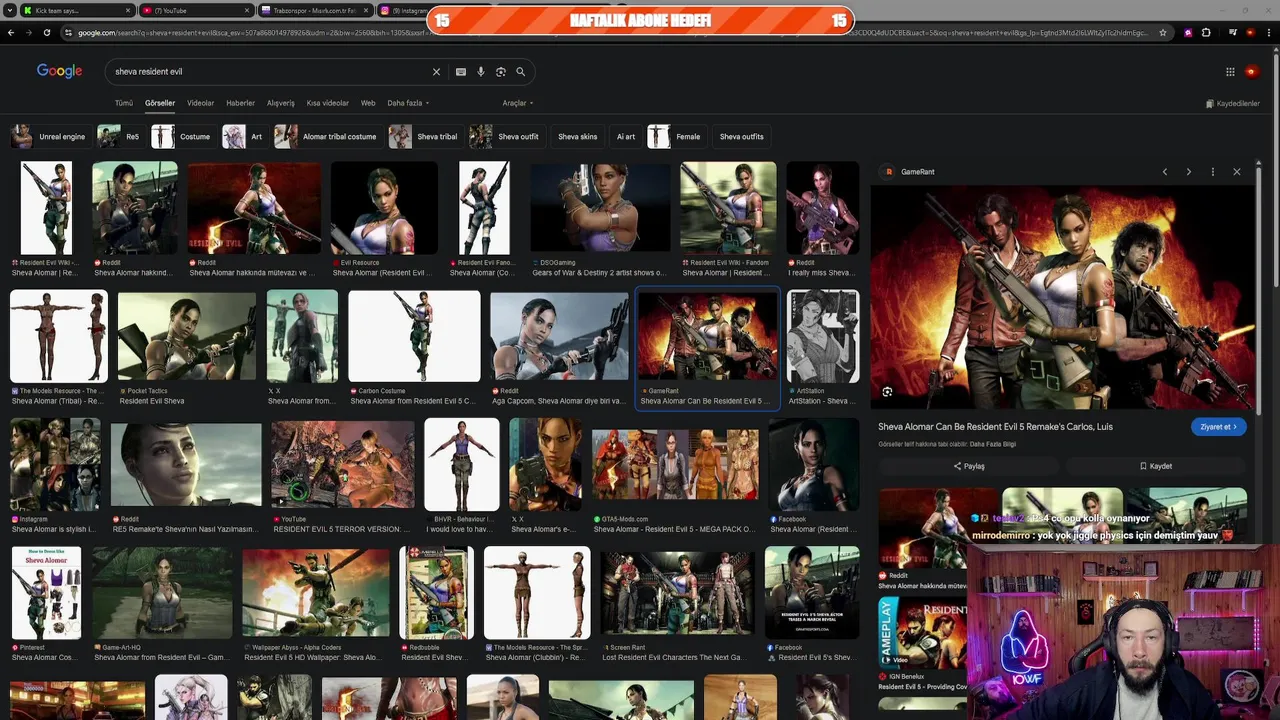Open the Google apps grid
The height and width of the screenshot is (720, 1280).
[1230, 71]
